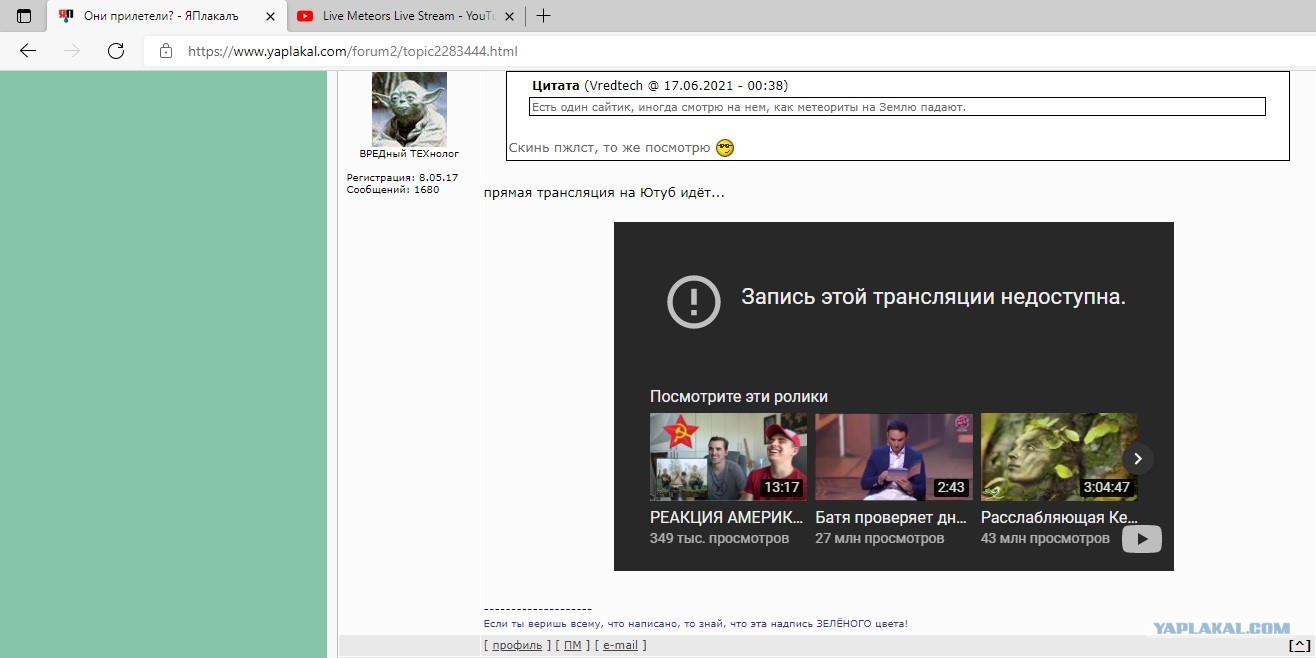The height and width of the screenshot is (658, 1316).
Task: Click the text 'прямая трансляция на Ютуб идёт...'
Action: pos(604,192)
